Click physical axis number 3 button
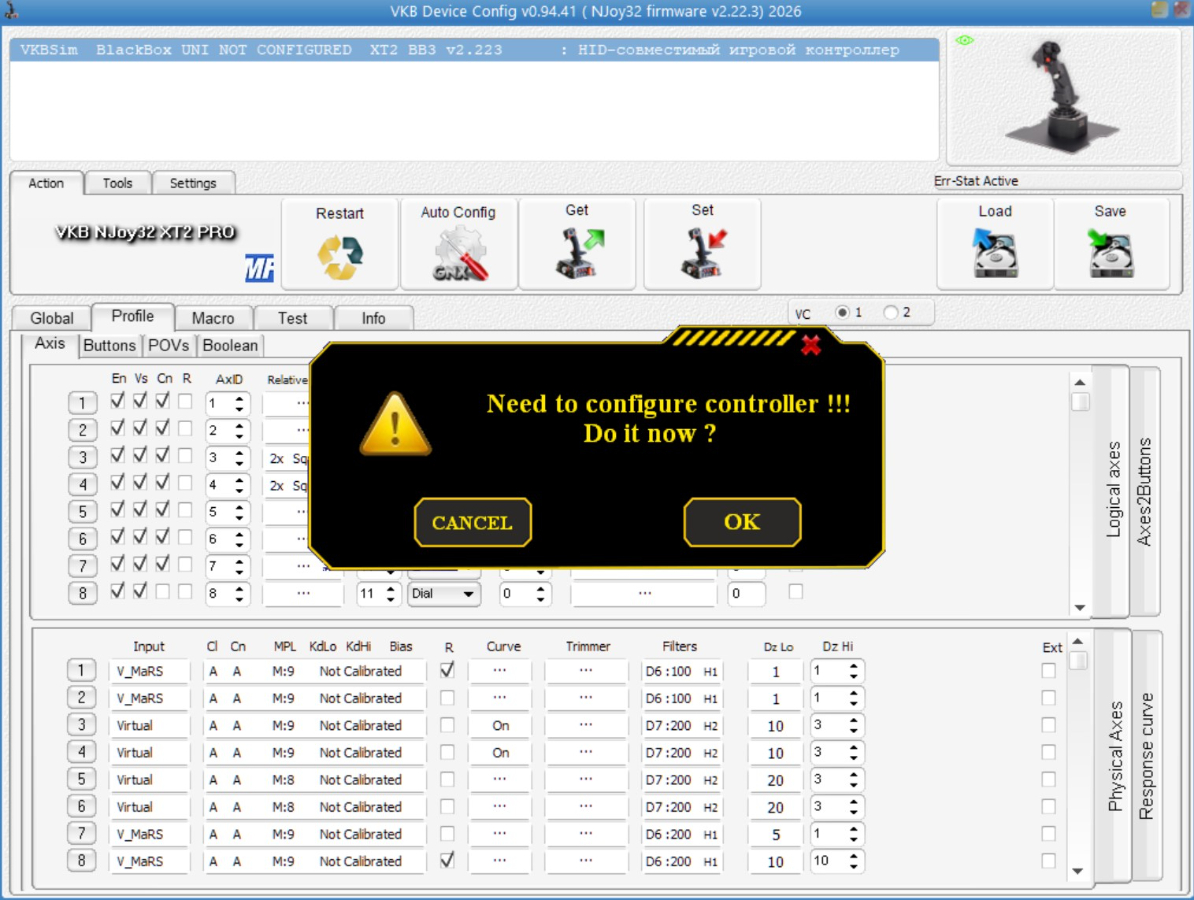The image size is (1194, 900). 81,725
